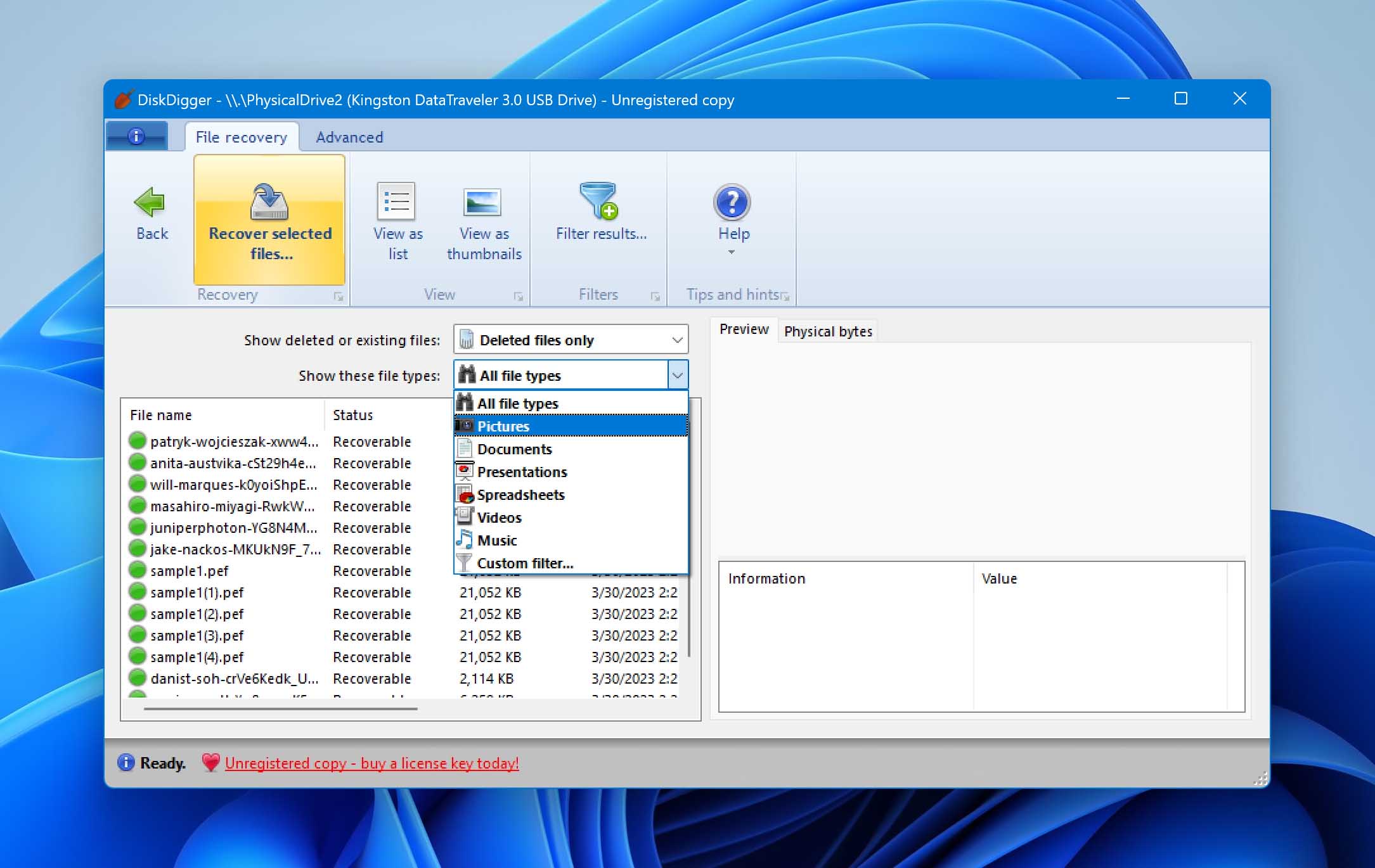Image resolution: width=1375 pixels, height=868 pixels.
Task: Click Unregistered copy buy license link
Action: pyautogui.click(x=371, y=763)
